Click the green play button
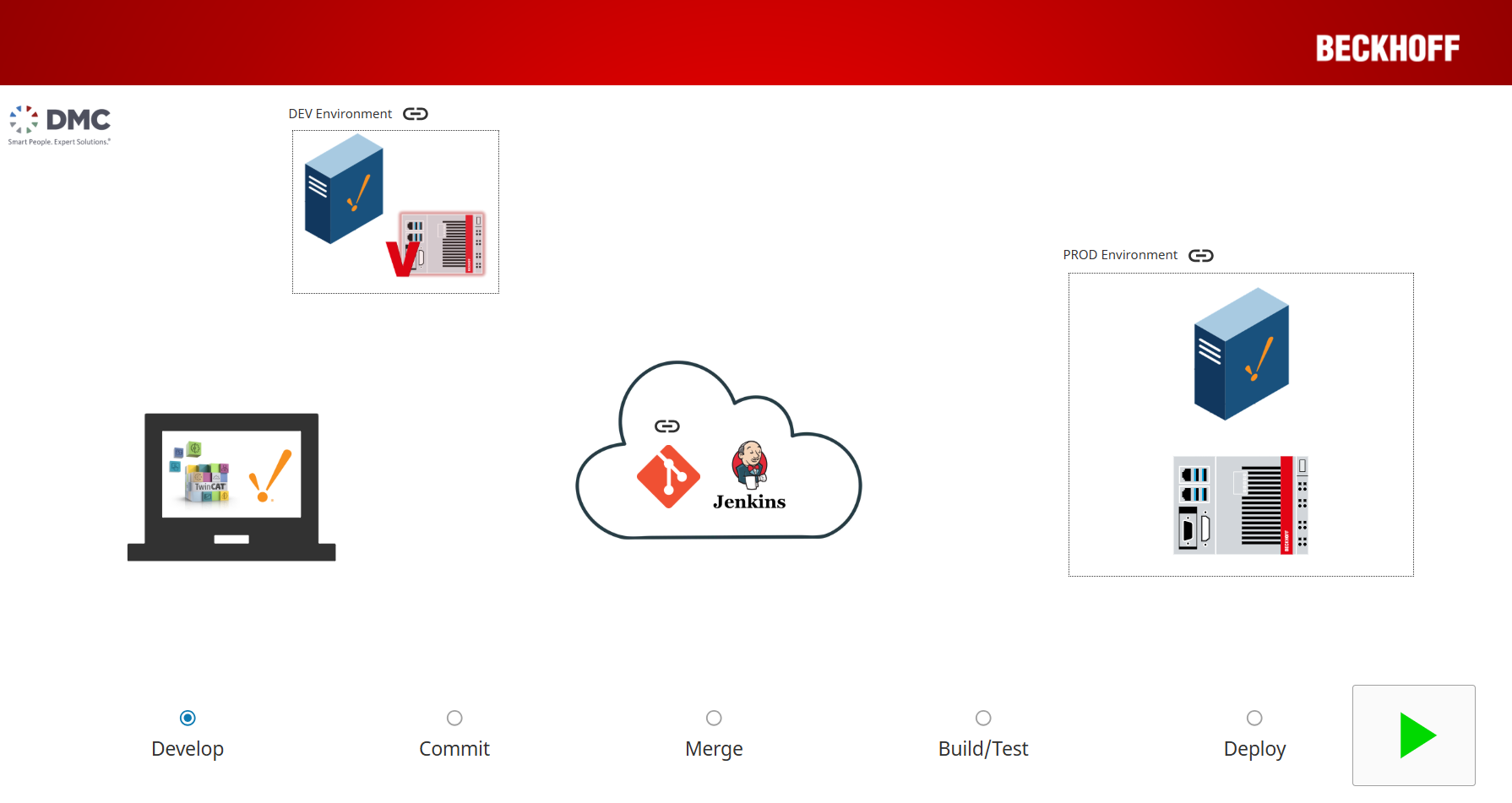The width and height of the screenshot is (1512, 803). [1414, 735]
